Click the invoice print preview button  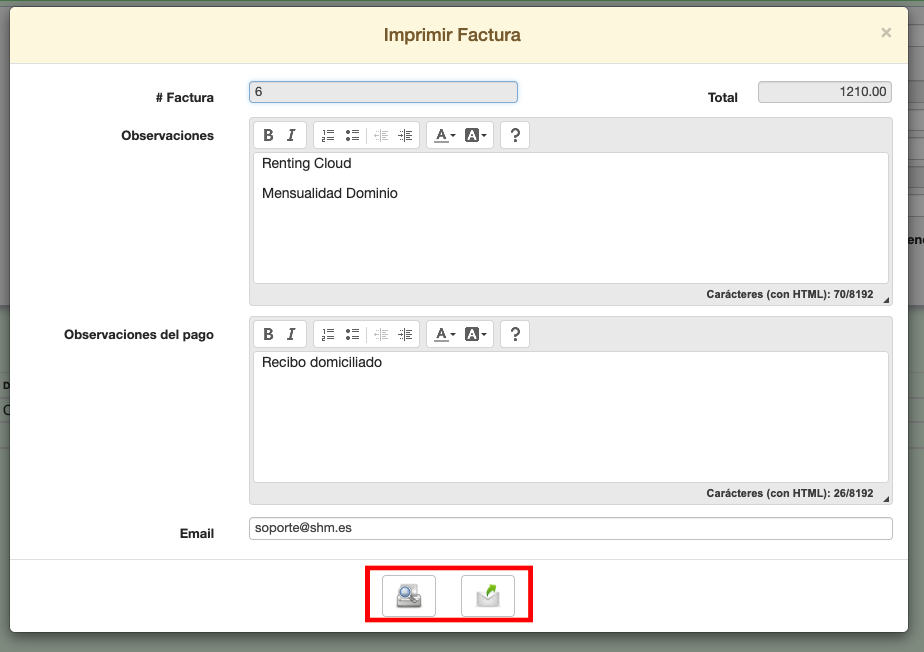(x=409, y=596)
